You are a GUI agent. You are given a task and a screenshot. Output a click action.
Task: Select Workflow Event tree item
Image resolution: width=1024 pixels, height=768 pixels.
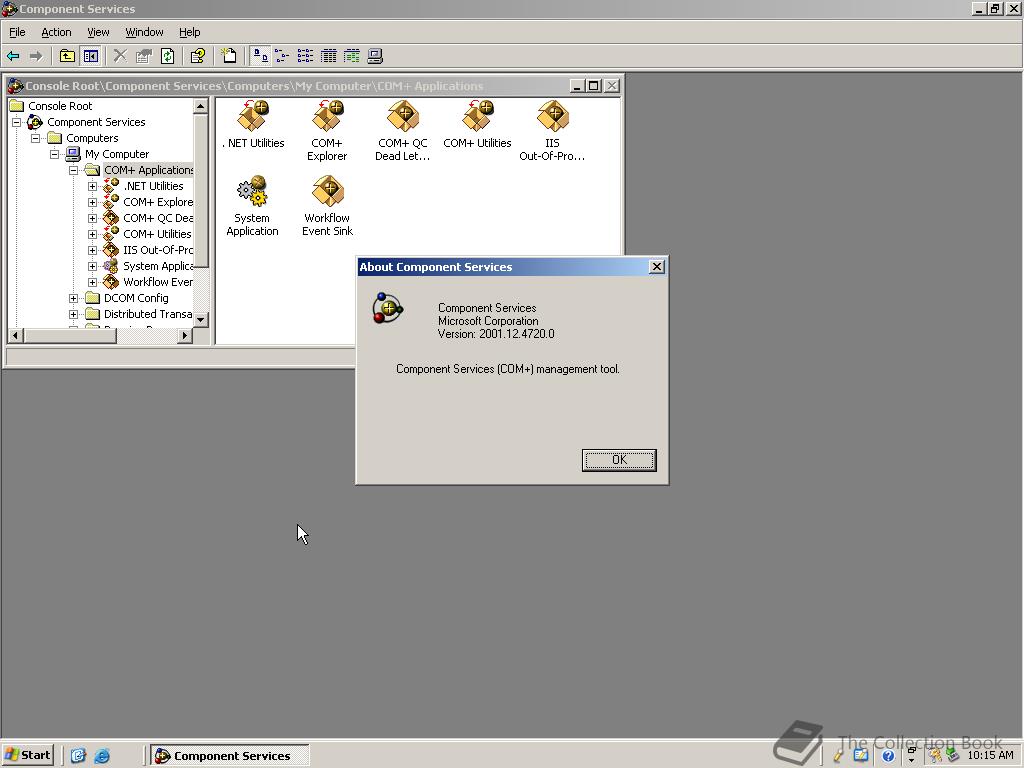click(x=157, y=282)
